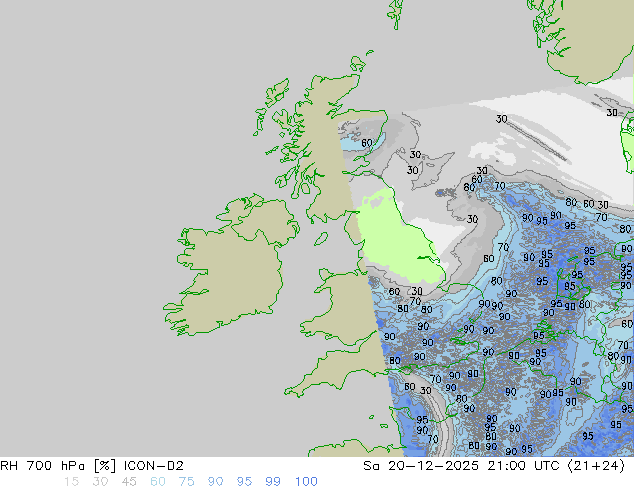This screenshot has height=490, width=634.
Task: Select the legend value 15
Action: tap(71, 482)
